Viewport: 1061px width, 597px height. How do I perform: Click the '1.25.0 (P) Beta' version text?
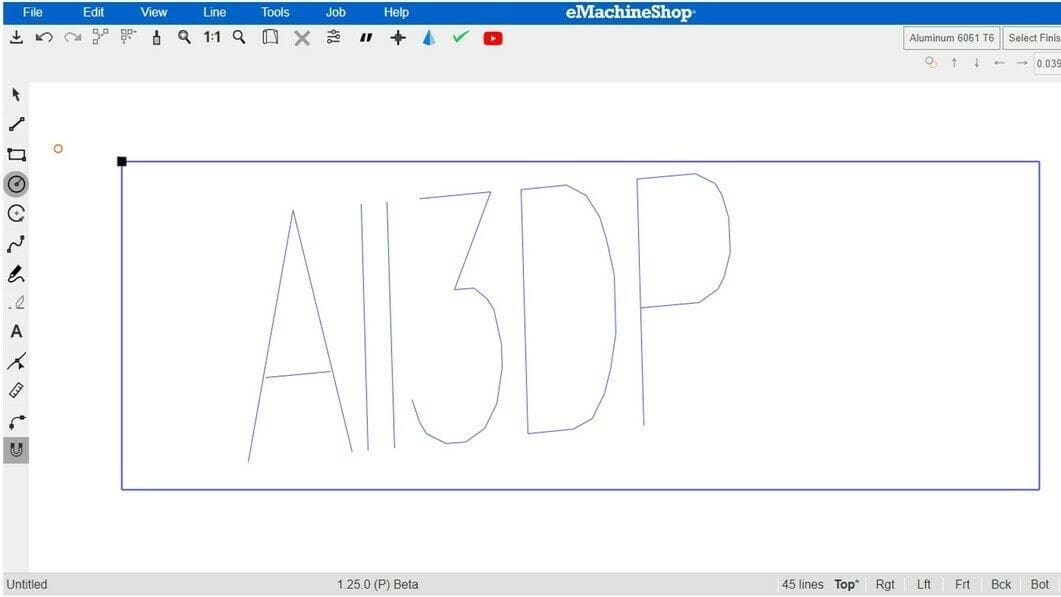pyautogui.click(x=378, y=584)
